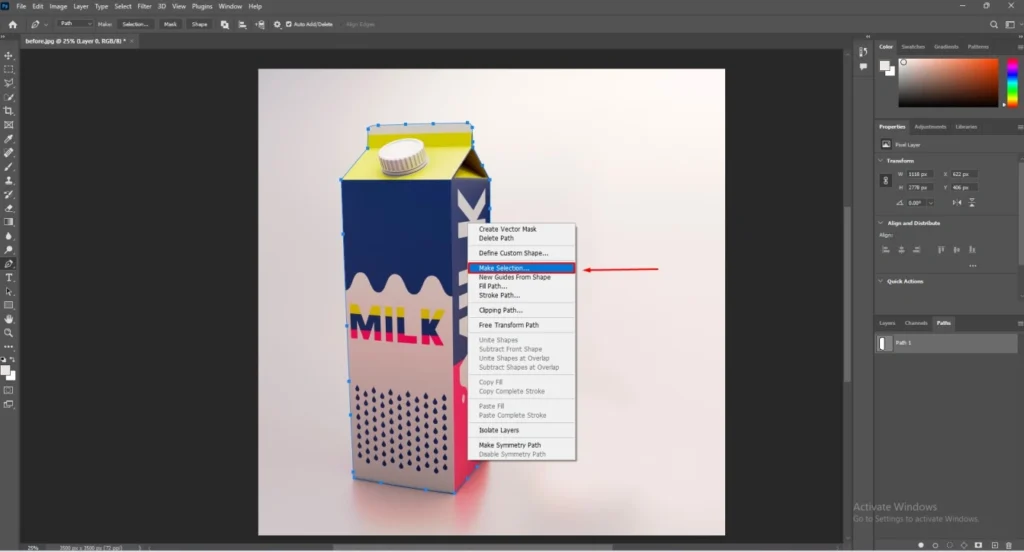Toggle link width and height constraint
1024x552 pixels.
point(886,181)
